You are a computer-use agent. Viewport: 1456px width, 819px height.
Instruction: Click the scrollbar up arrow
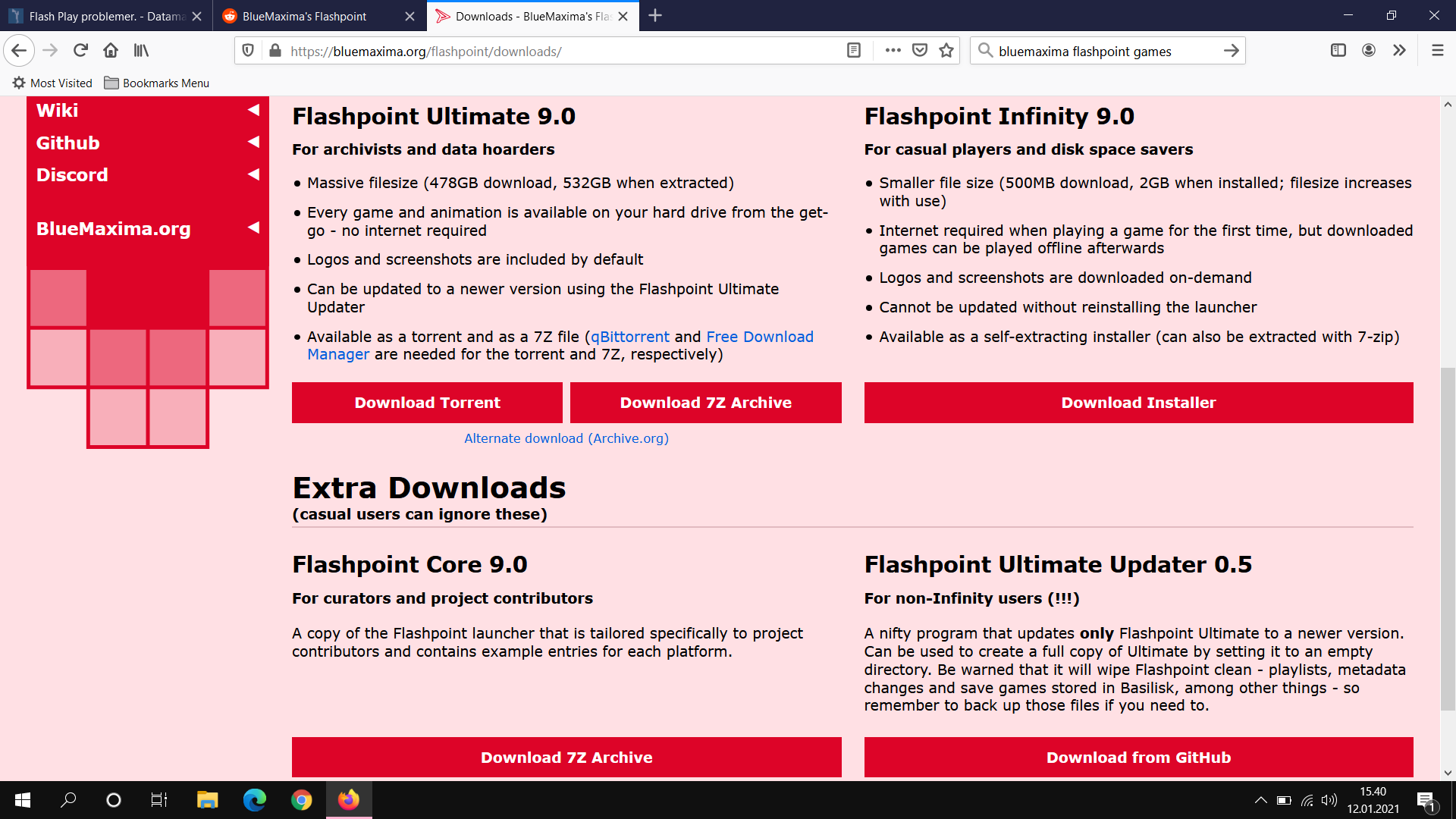(x=1448, y=105)
